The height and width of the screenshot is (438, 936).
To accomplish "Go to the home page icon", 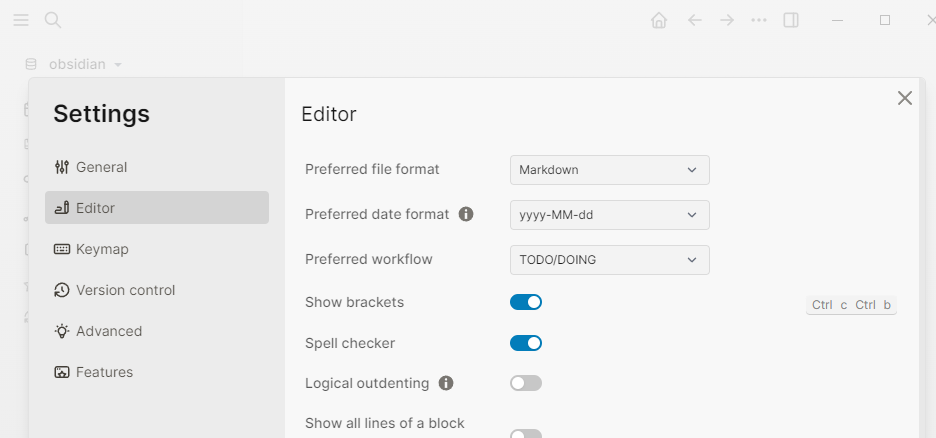I will pyautogui.click(x=658, y=20).
